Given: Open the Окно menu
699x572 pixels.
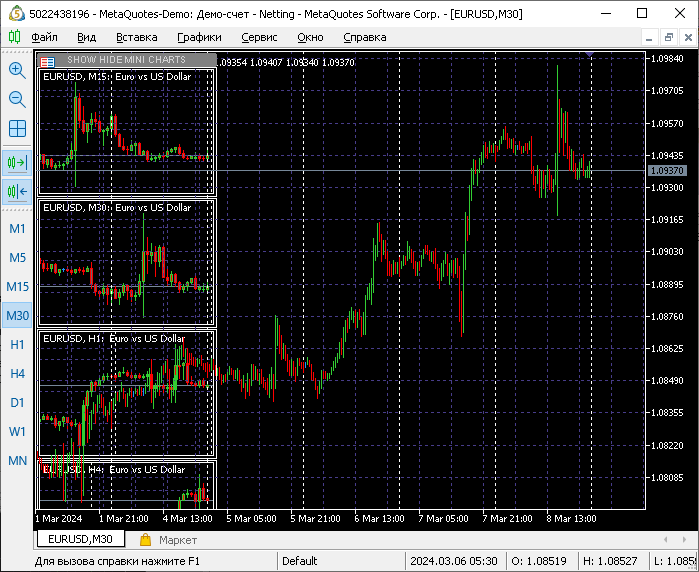Looking at the screenshot, I should tap(310, 37).
